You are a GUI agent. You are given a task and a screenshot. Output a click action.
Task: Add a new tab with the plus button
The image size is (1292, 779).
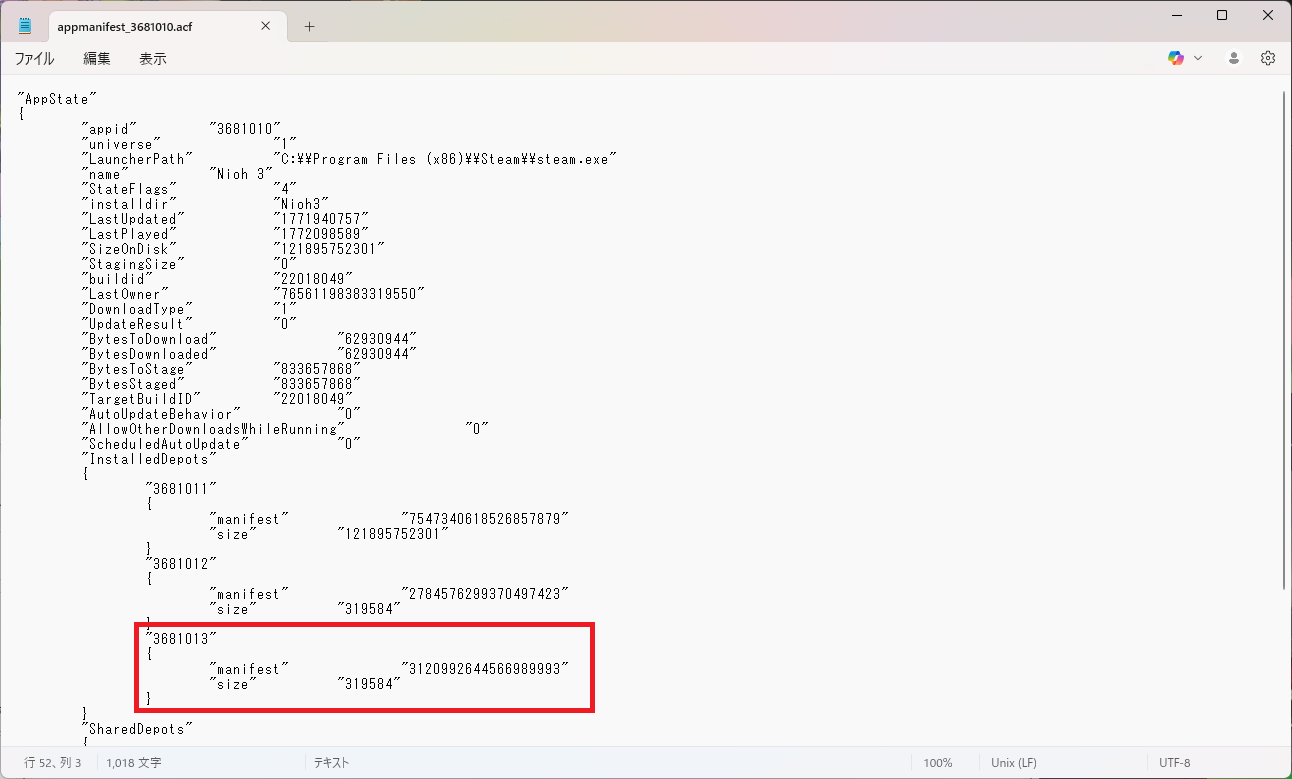(x=309, y=27)
